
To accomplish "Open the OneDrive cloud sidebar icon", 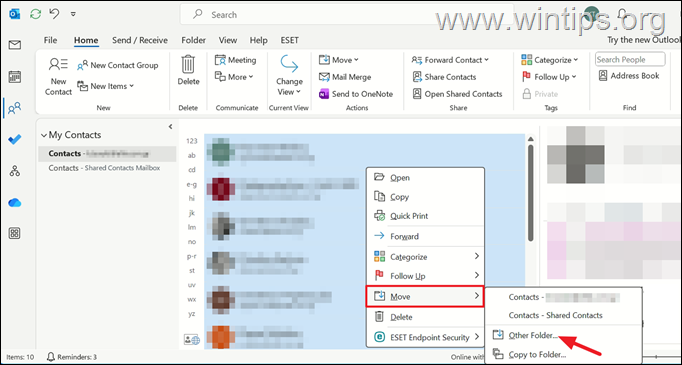I will pos(15,203).
